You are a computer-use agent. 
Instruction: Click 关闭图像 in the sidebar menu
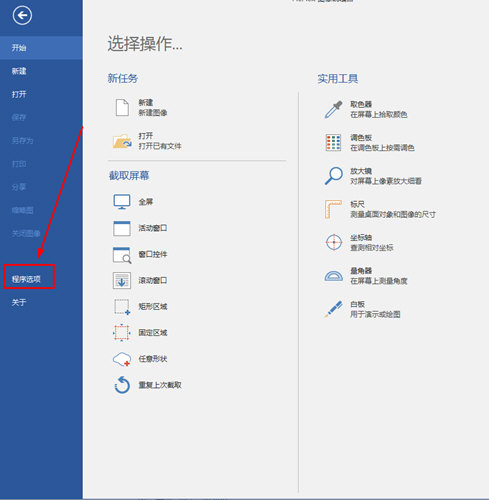26,233
